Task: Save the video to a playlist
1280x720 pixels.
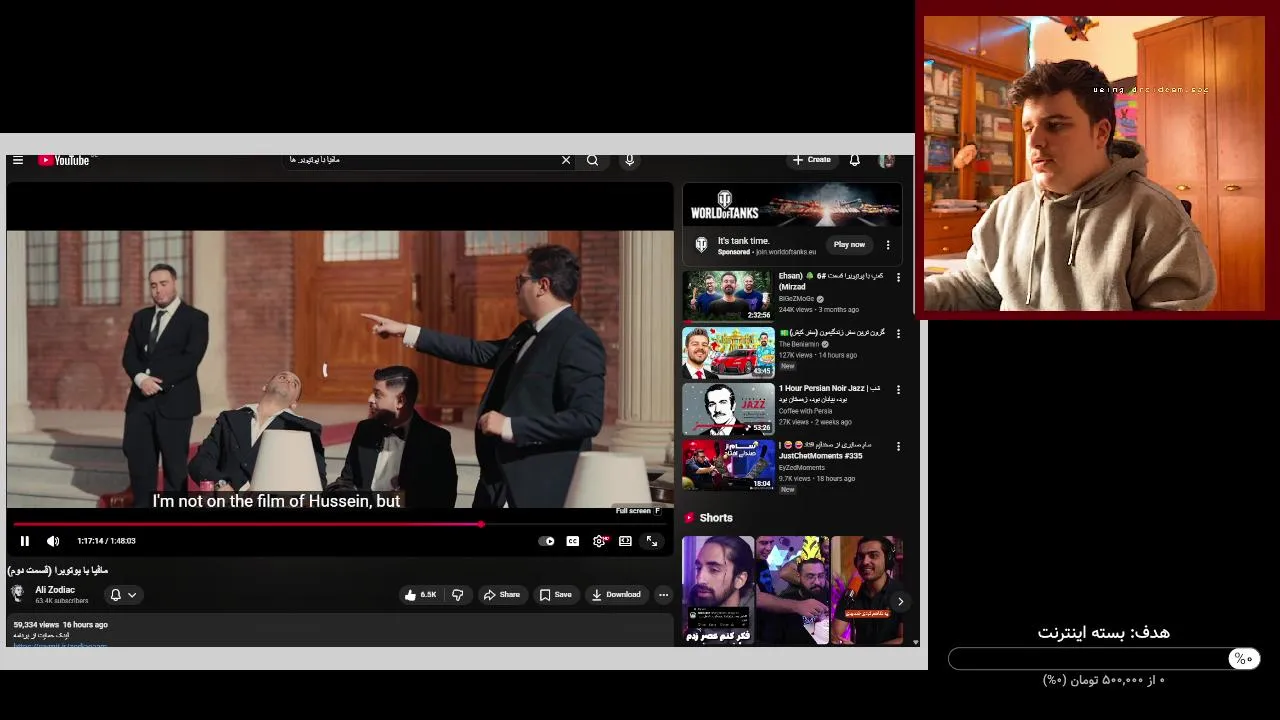Action: pos(555,595)
